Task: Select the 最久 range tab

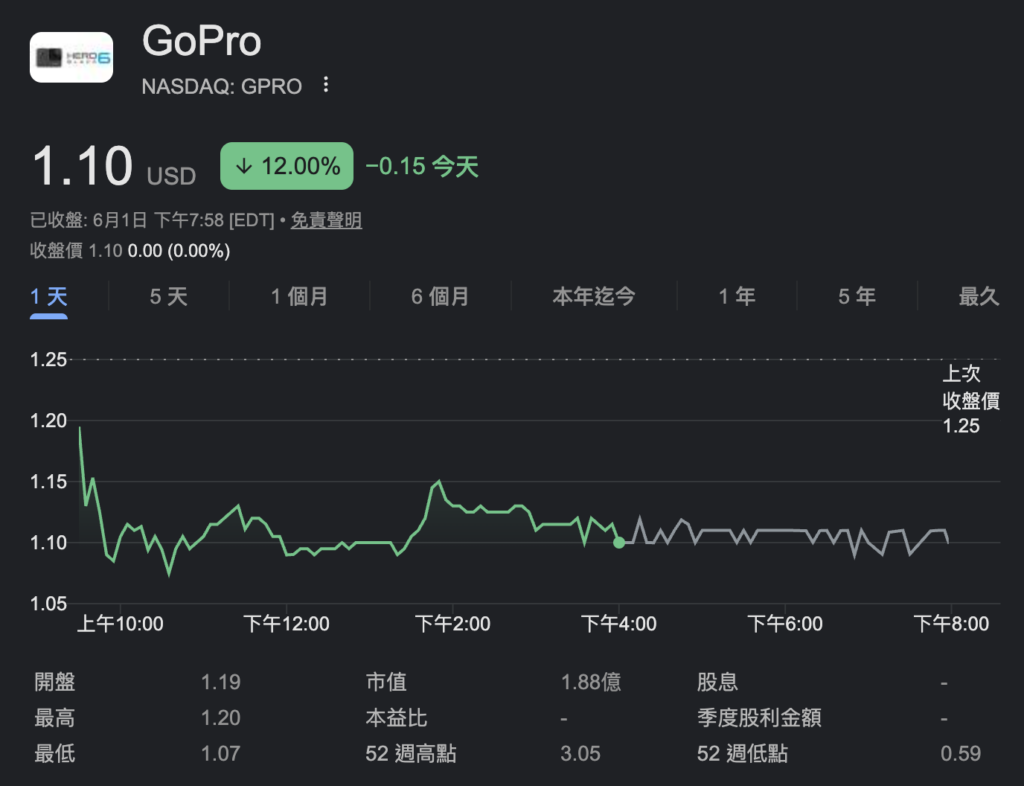Action: pos(979,297)
